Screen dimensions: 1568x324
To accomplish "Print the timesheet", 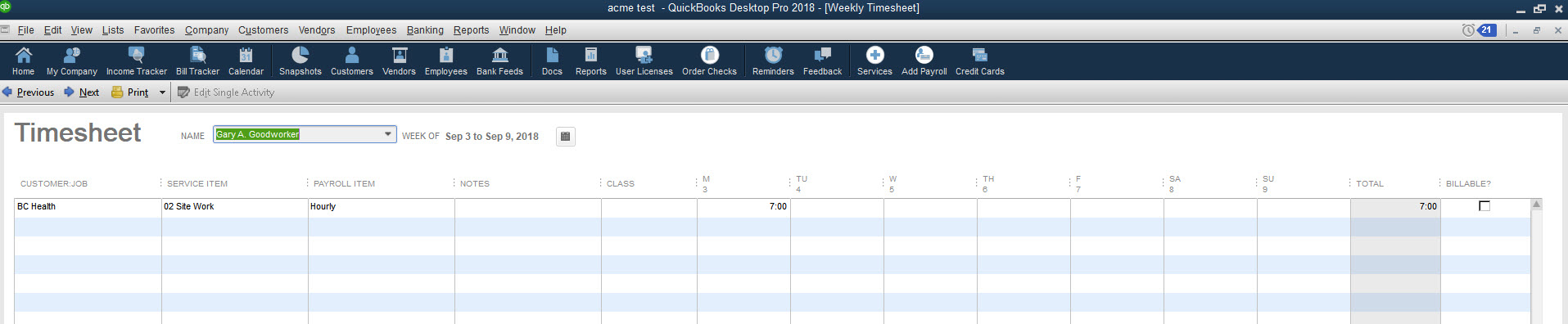I will click(130, 92).
